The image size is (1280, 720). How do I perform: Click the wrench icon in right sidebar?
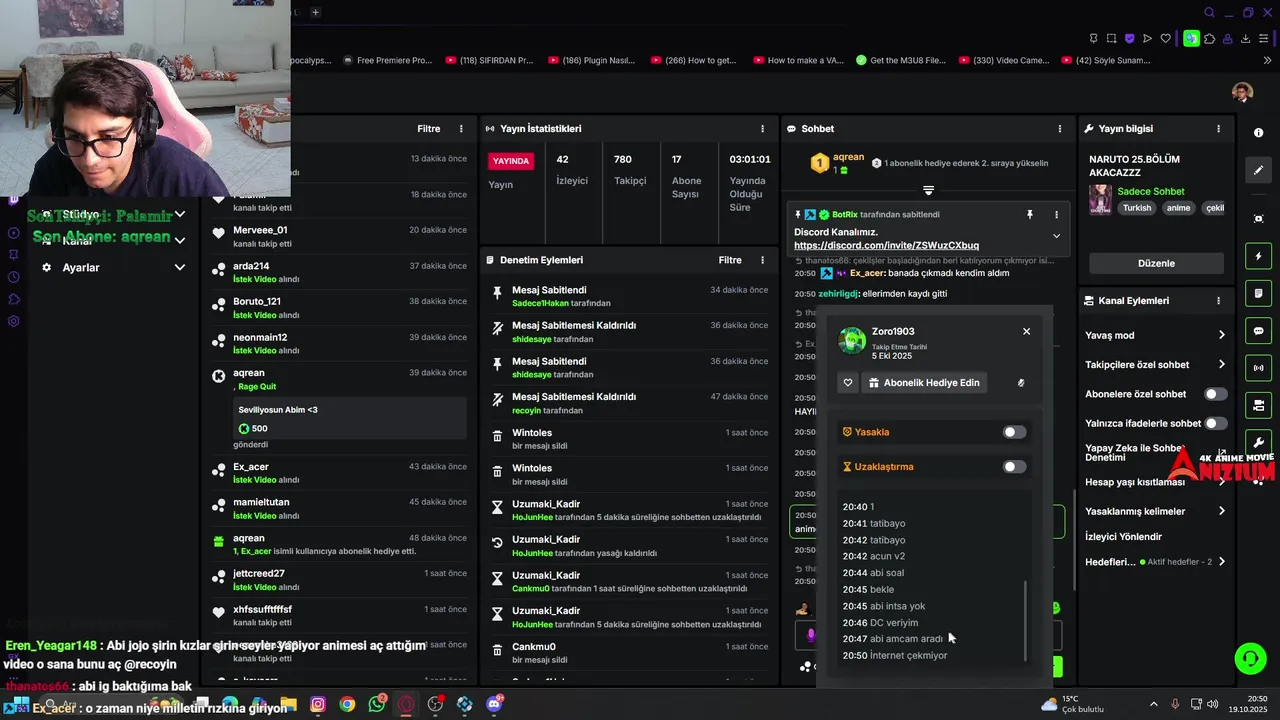click(1258, 442)
